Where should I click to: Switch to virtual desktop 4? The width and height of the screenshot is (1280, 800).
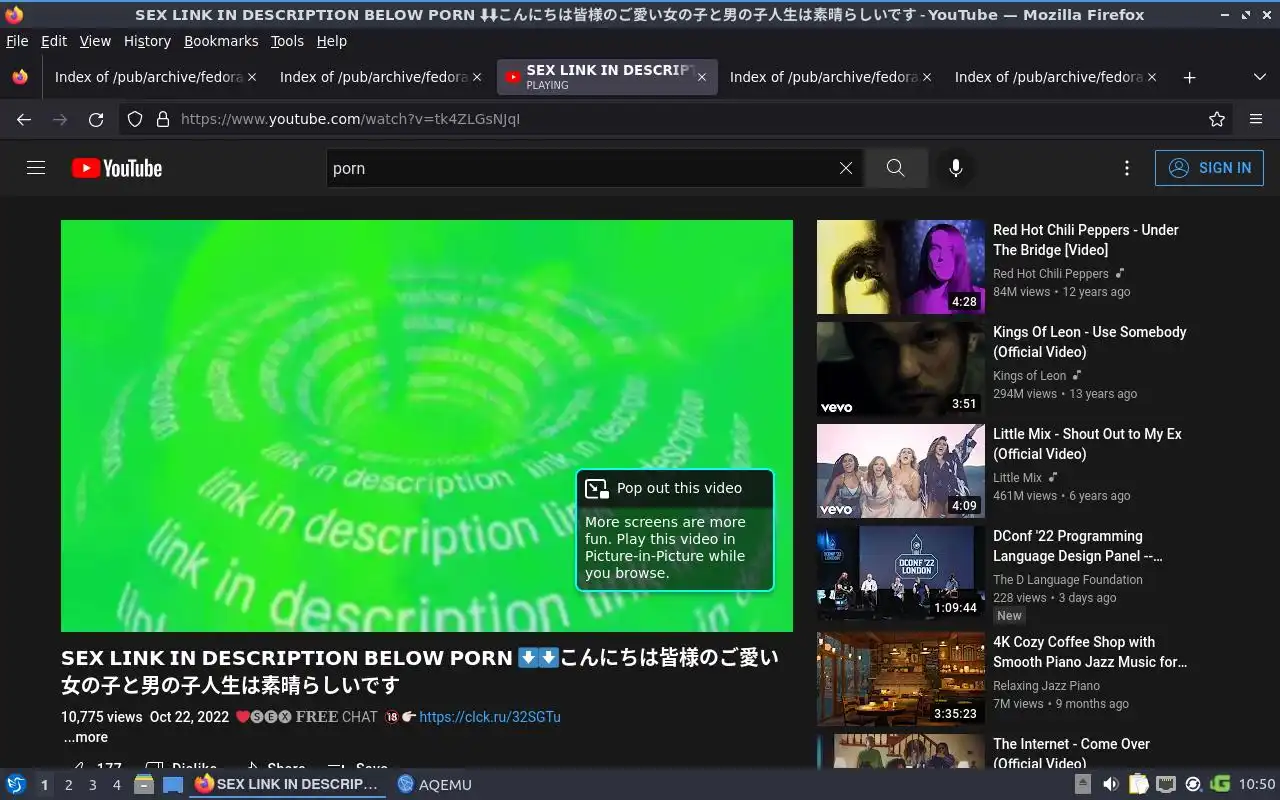116,785
